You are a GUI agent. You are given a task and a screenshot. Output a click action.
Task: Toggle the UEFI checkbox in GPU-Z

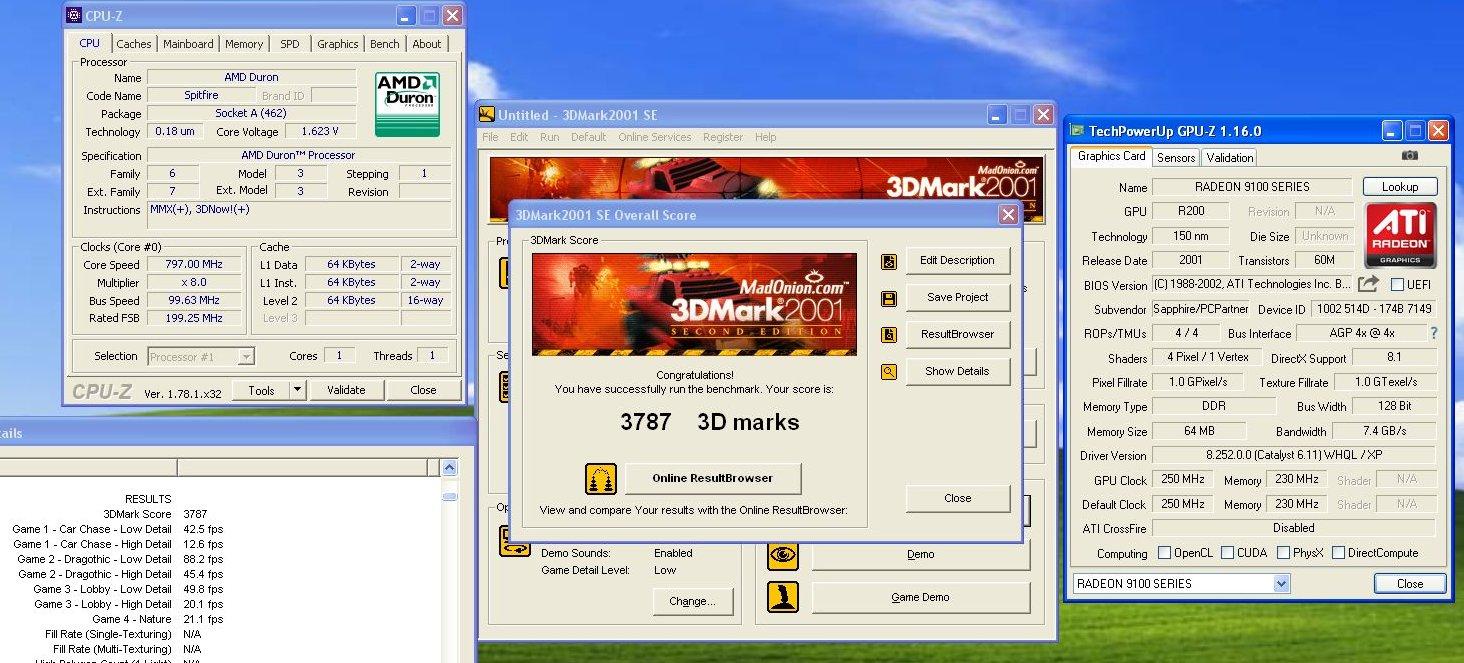pyautogui.click(x=1397, y=285)
